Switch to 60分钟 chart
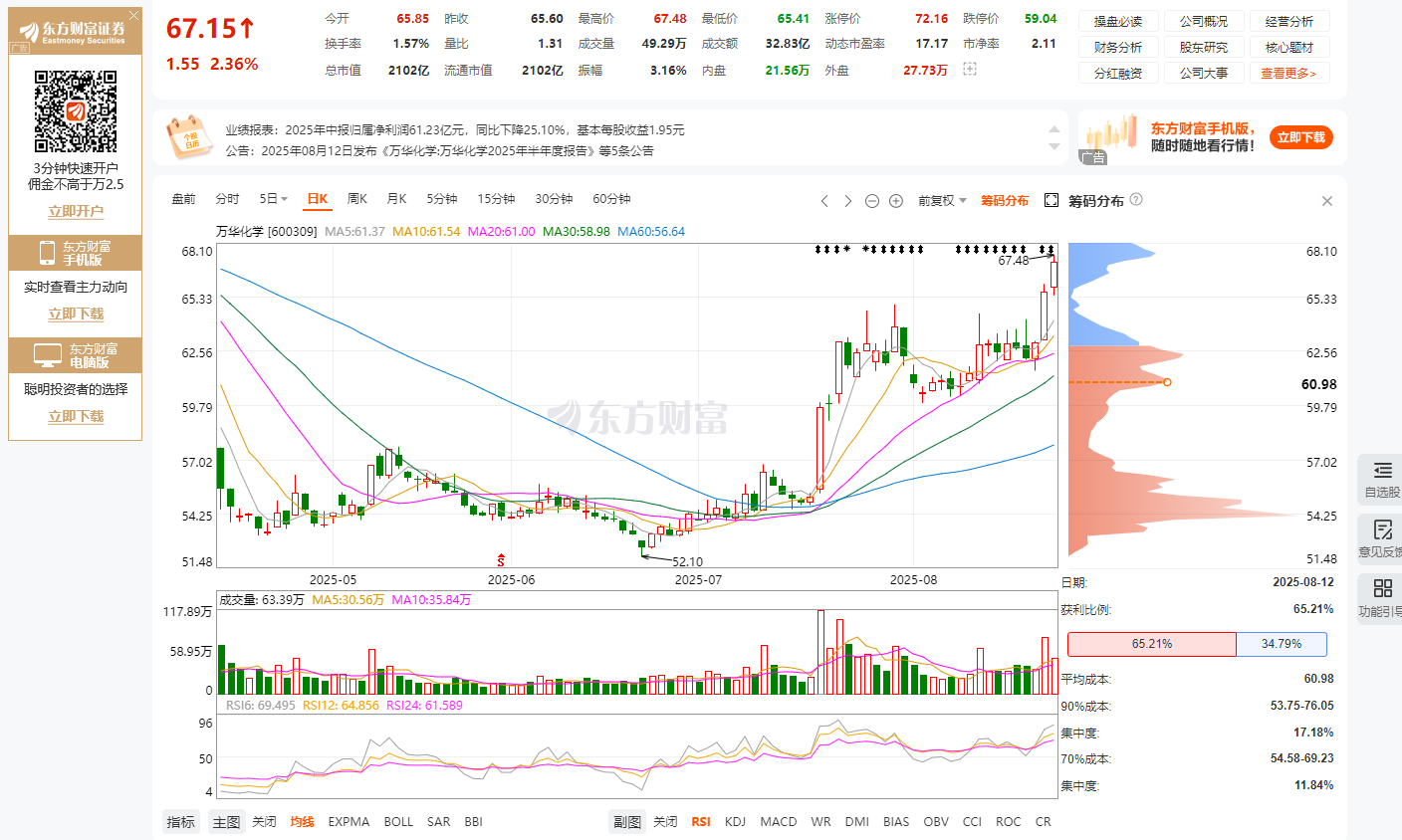Image resolution: width=1402 pixels, height=840 pixels. [x=611, y=199]
